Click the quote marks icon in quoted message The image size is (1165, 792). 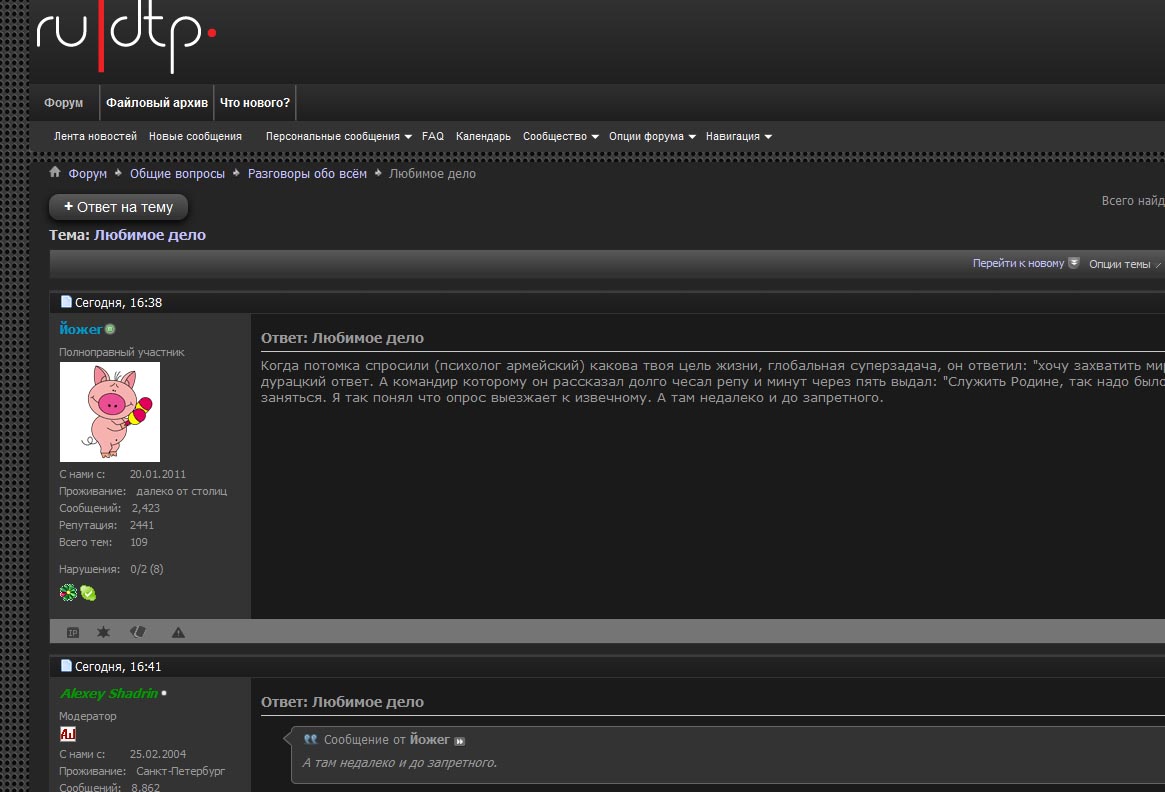point(311,739)
